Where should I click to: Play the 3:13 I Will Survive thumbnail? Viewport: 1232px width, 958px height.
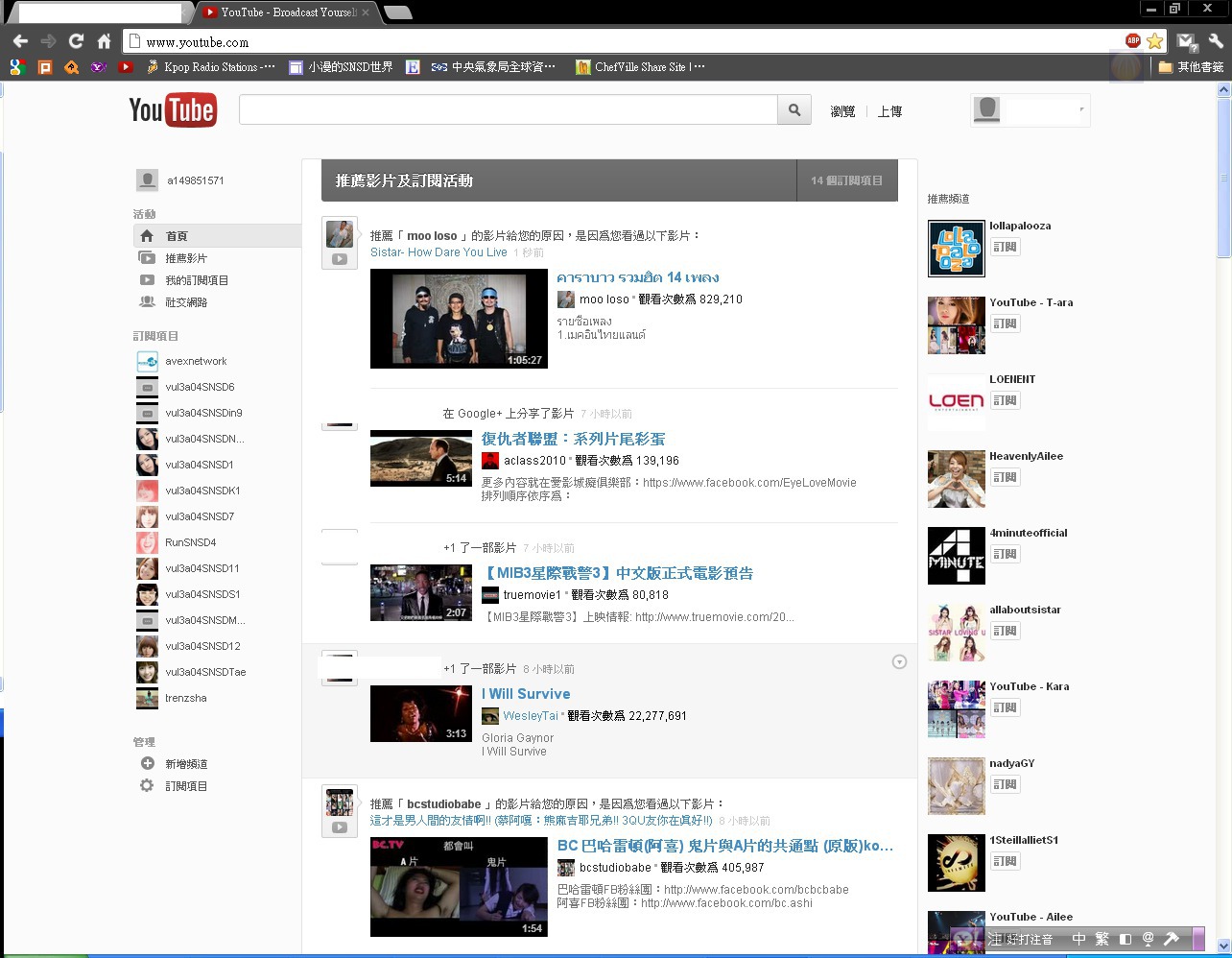tap(421, 713)
